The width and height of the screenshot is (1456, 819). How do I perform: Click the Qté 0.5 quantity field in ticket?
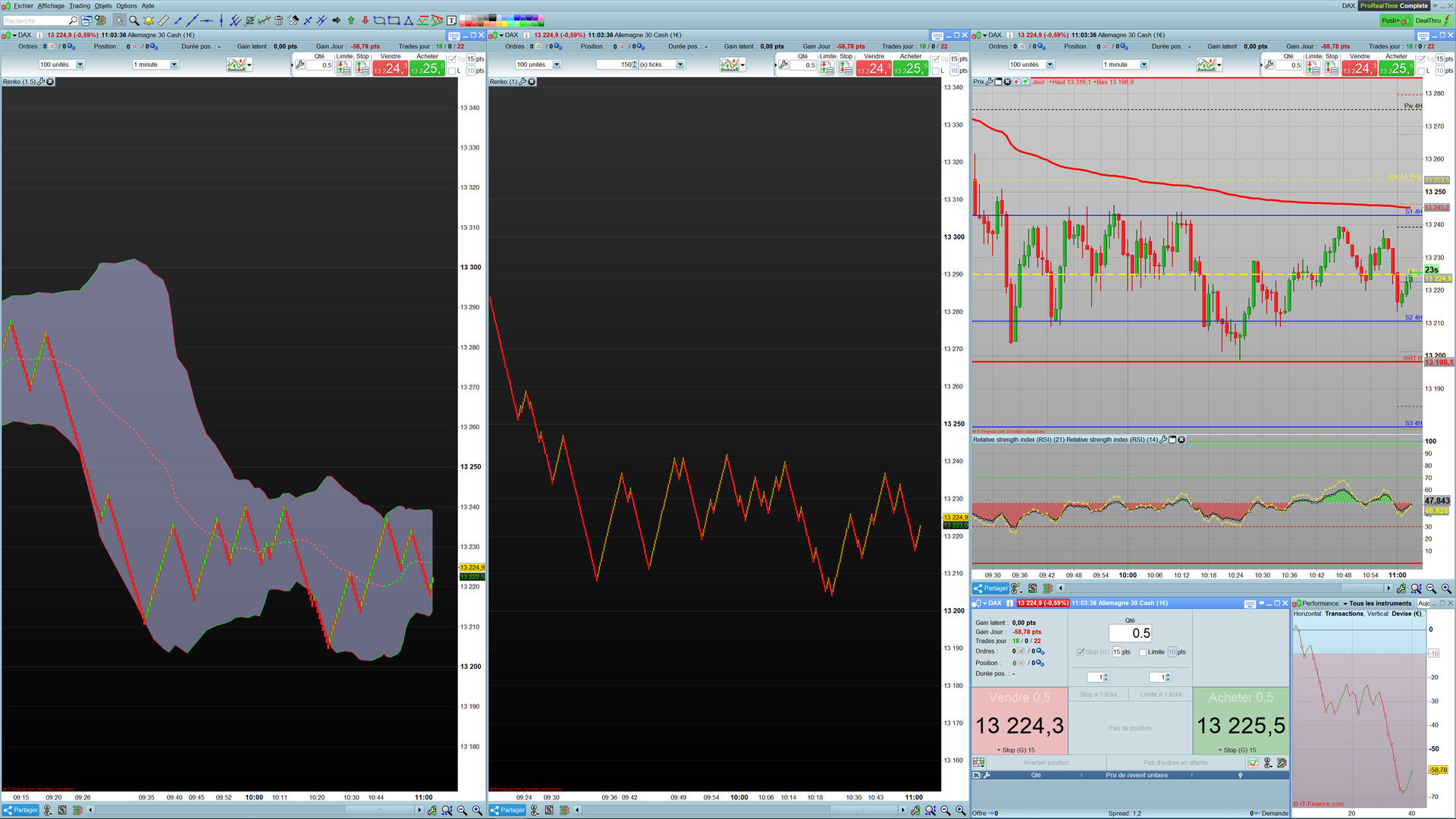(x=1130, y=633)
